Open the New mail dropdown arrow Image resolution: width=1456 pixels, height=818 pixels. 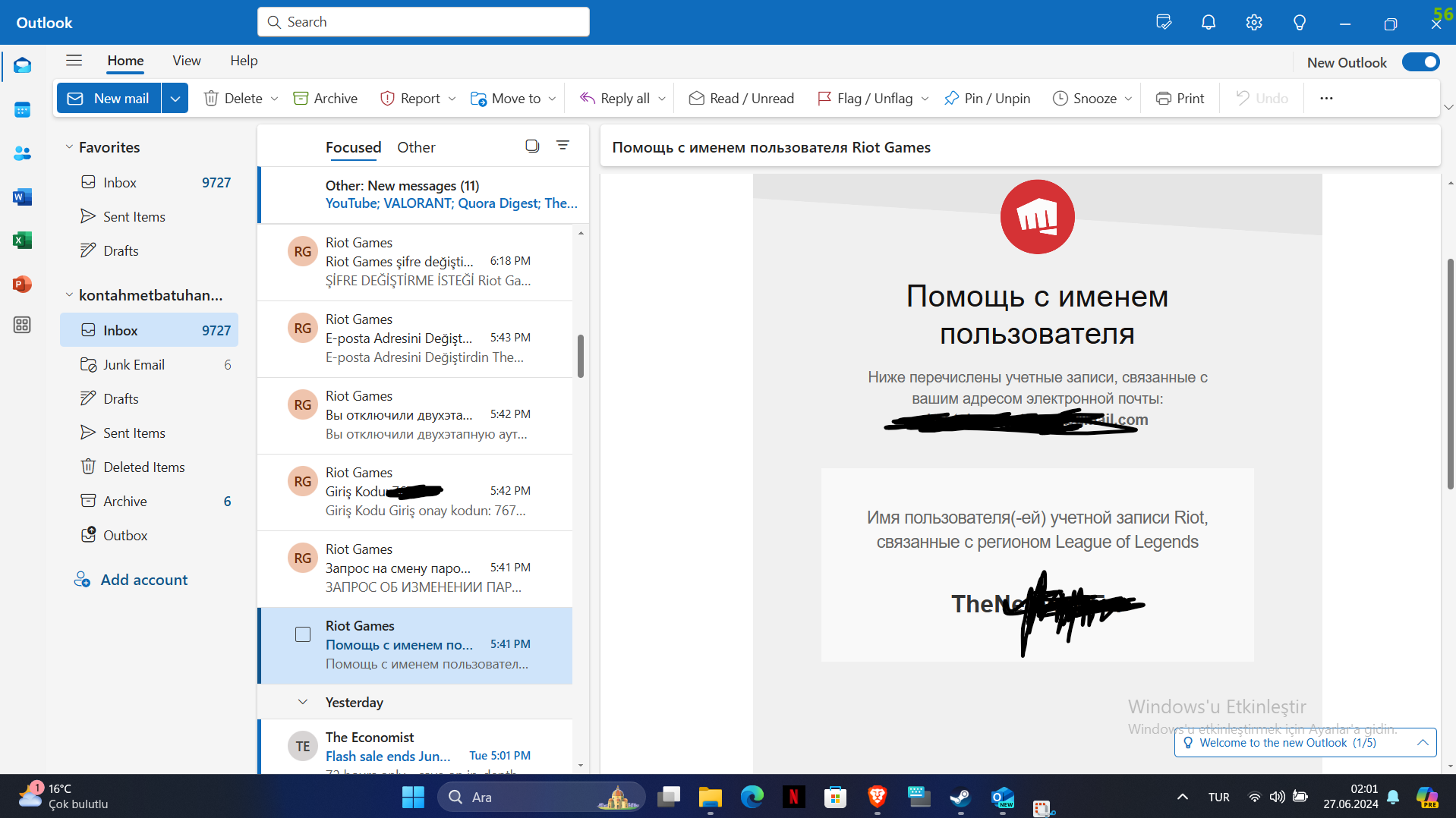pos(175,99)
